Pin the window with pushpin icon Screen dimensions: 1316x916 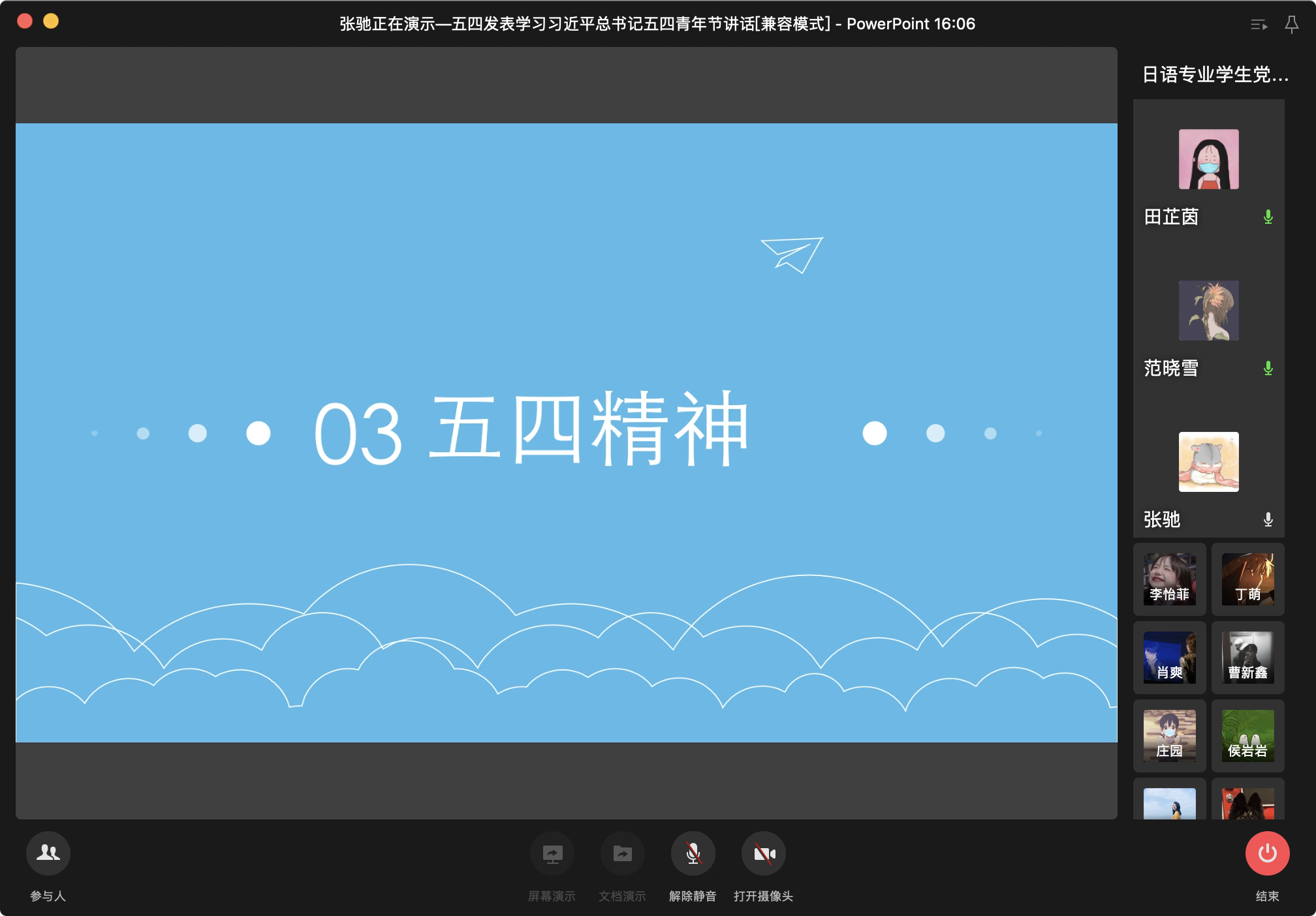[x=1291, y=25]
